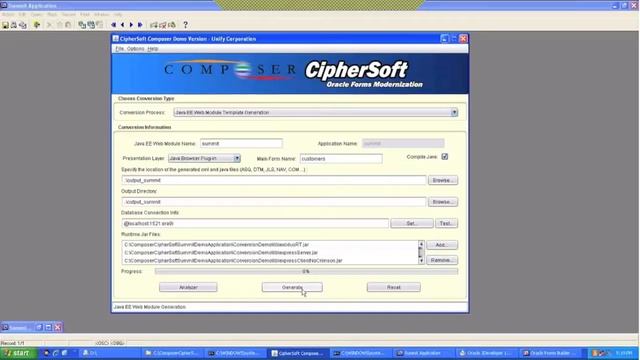The image size is (640, 360).
Task: Click the Database Connection Info field
Action: pyautogui.click(x=255, y=223)
